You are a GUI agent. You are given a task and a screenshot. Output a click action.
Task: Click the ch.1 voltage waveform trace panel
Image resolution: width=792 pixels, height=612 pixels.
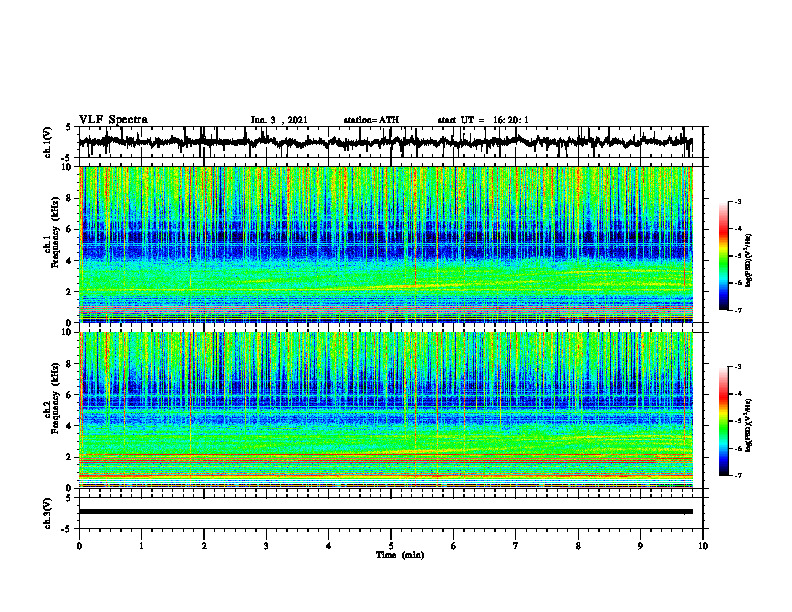coord(390,142)
